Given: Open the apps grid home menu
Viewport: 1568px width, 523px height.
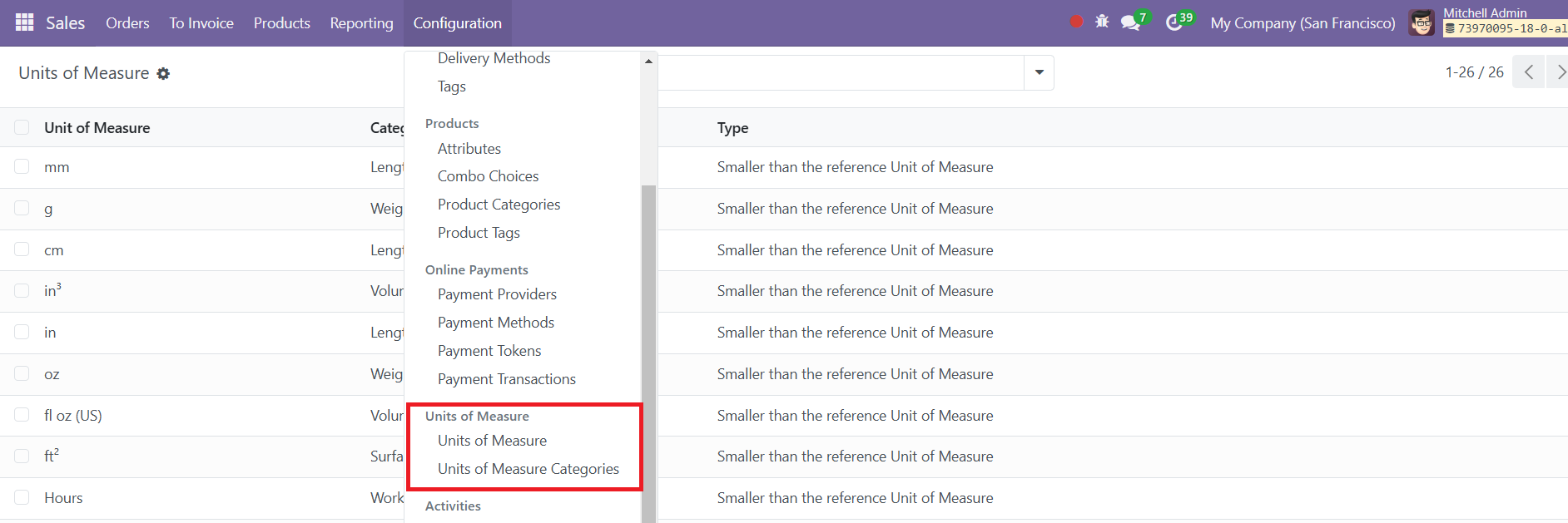Looking at the screenshot, I should coord(25,22).
